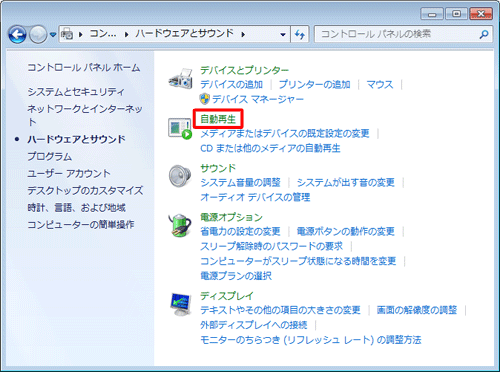Click 電源ボタンの動作の変更 link
The height and width of the screenshot is (372, 500).
tap(346, 231)
